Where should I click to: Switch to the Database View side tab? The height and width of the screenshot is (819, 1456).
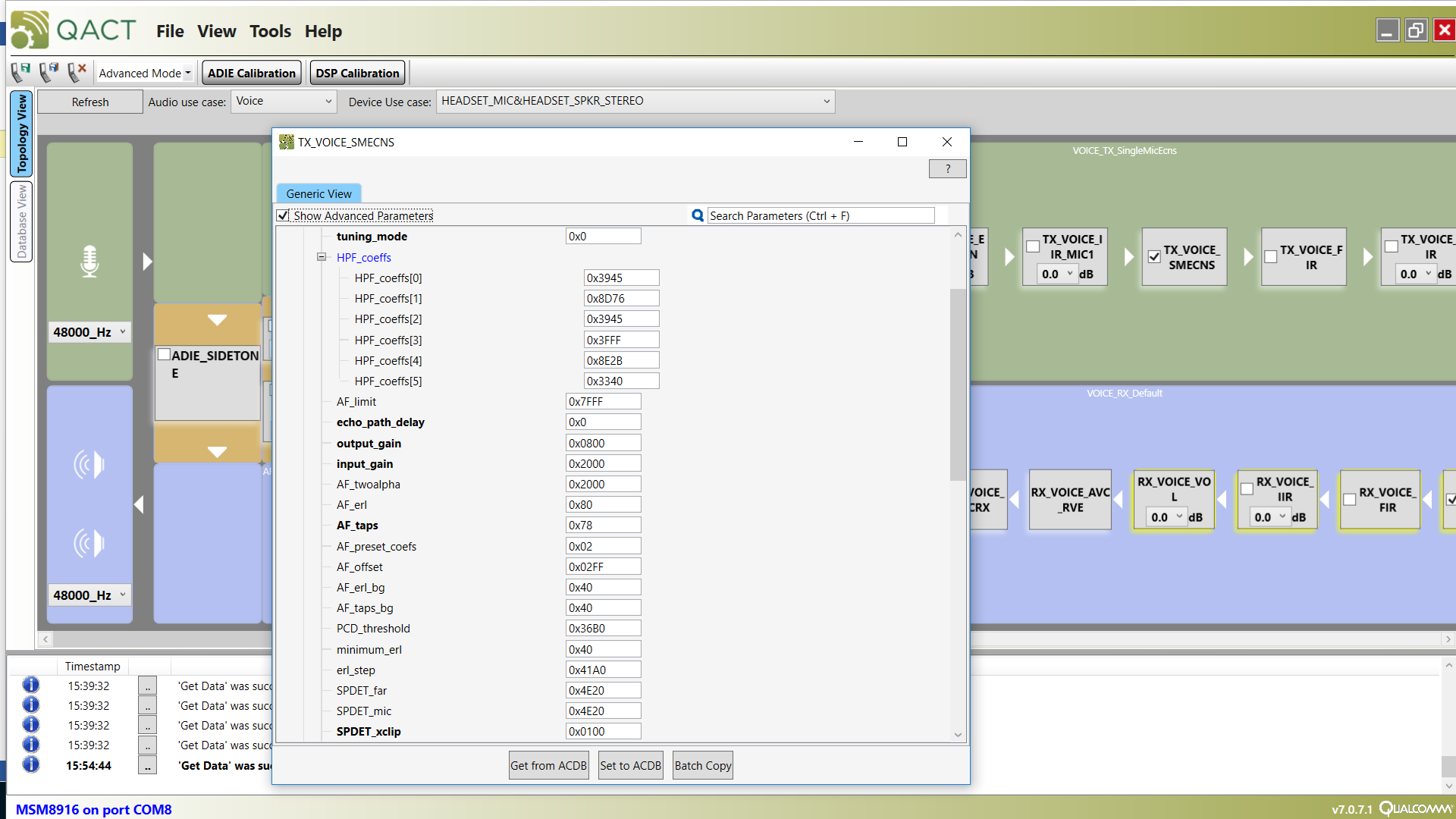click(x=21, y=221)
